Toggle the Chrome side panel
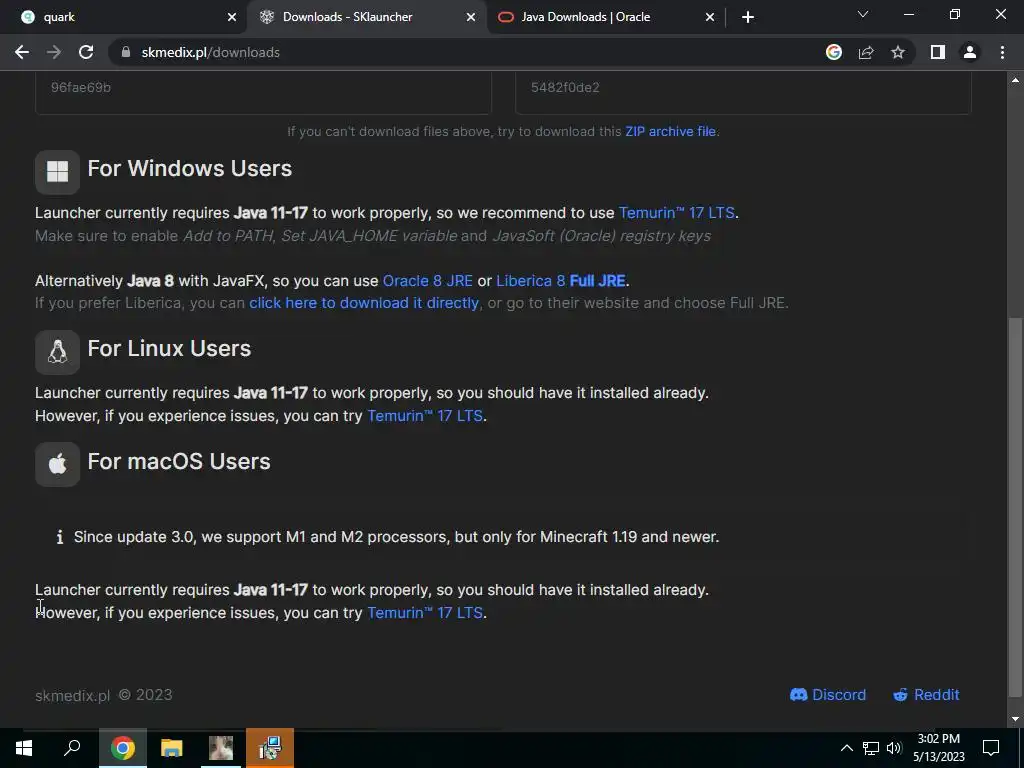This screenshot has height=768, width=1024. tap(938, 52)
